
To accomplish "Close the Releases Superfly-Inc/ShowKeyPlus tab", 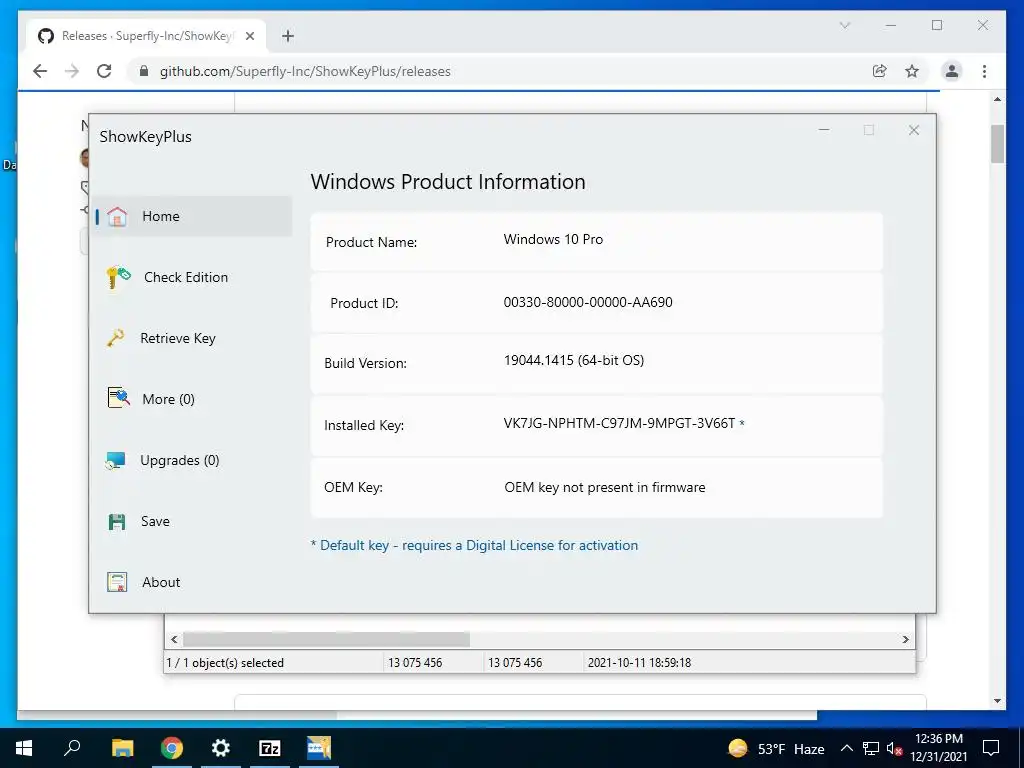I will (x=249, y=36).
